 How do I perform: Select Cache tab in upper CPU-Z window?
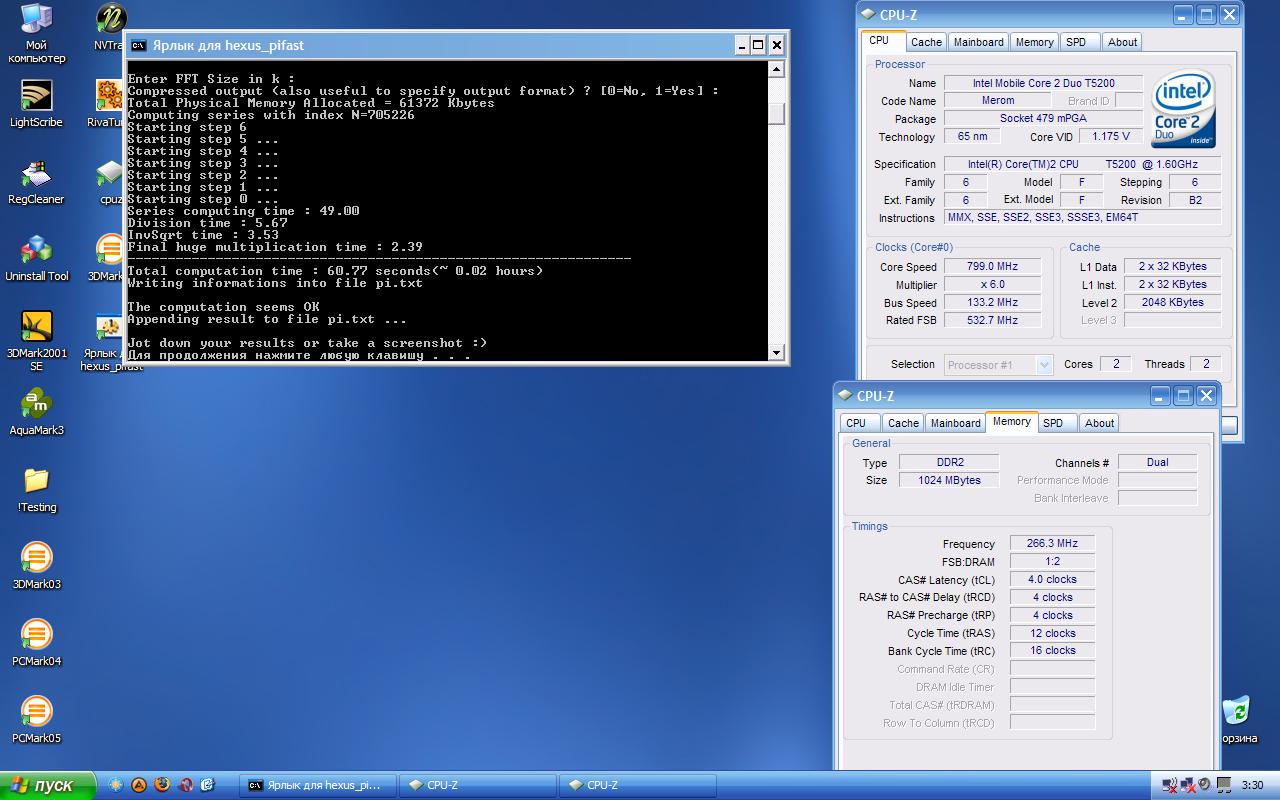click(x=926, y=42)
